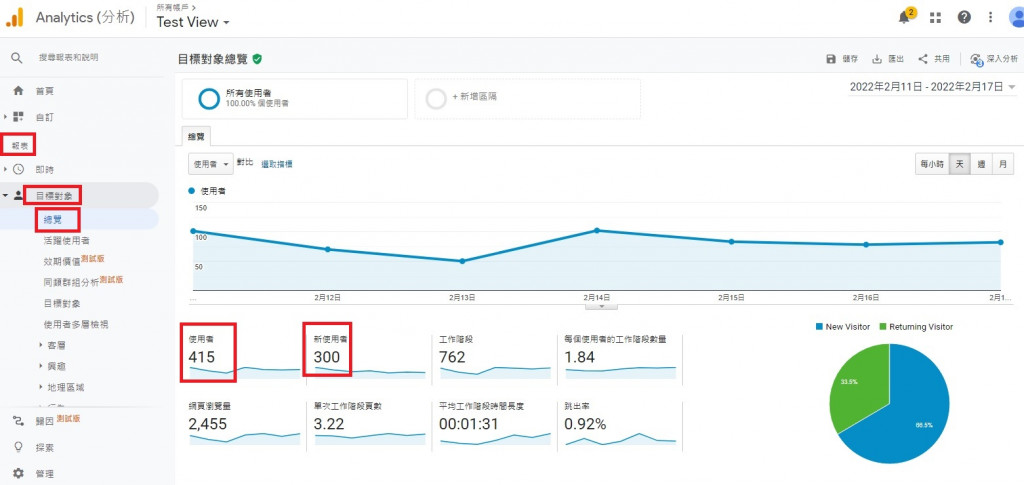Click the attribution icon beside 歸因
The width and height of the screenshot is (1024, 485).
tap(18, 421)
